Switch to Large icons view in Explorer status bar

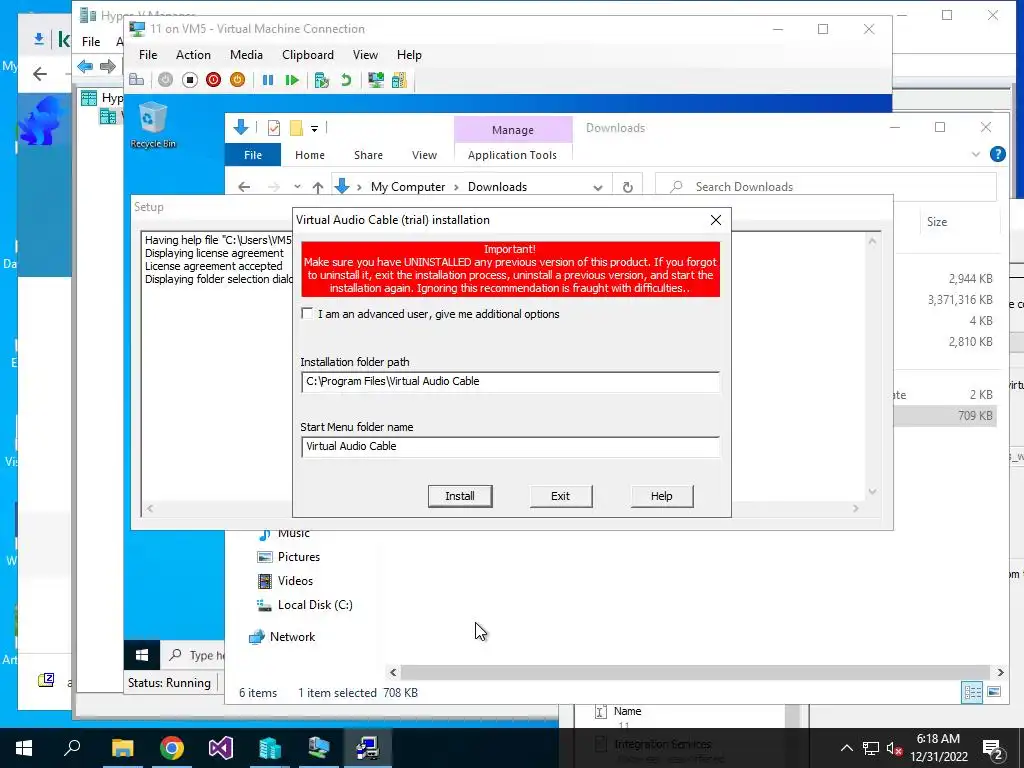(994, 692)
